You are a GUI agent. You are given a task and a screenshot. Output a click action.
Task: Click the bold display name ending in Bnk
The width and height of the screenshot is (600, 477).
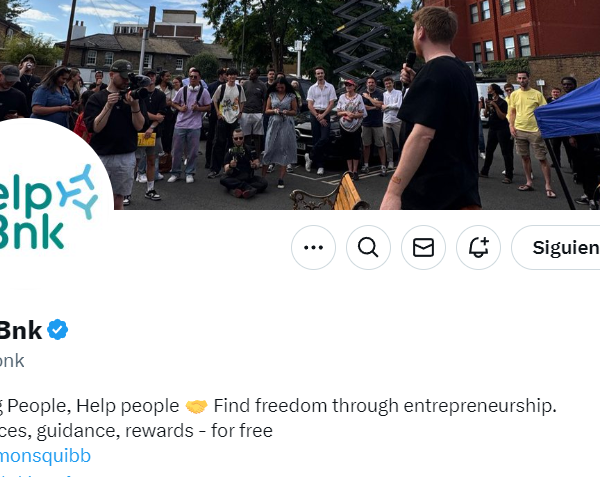21,330
